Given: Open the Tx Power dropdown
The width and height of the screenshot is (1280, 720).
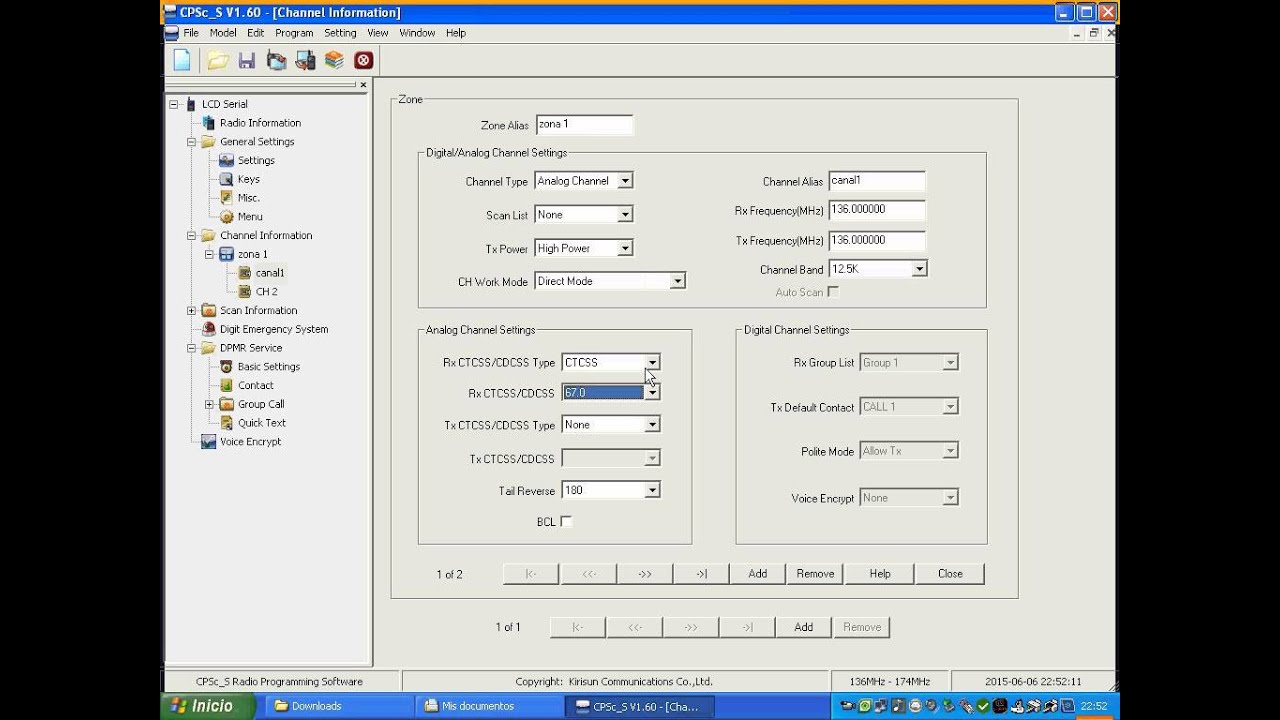Looking at the screenshot, I should pyautogui.click(x=625, y=248).
